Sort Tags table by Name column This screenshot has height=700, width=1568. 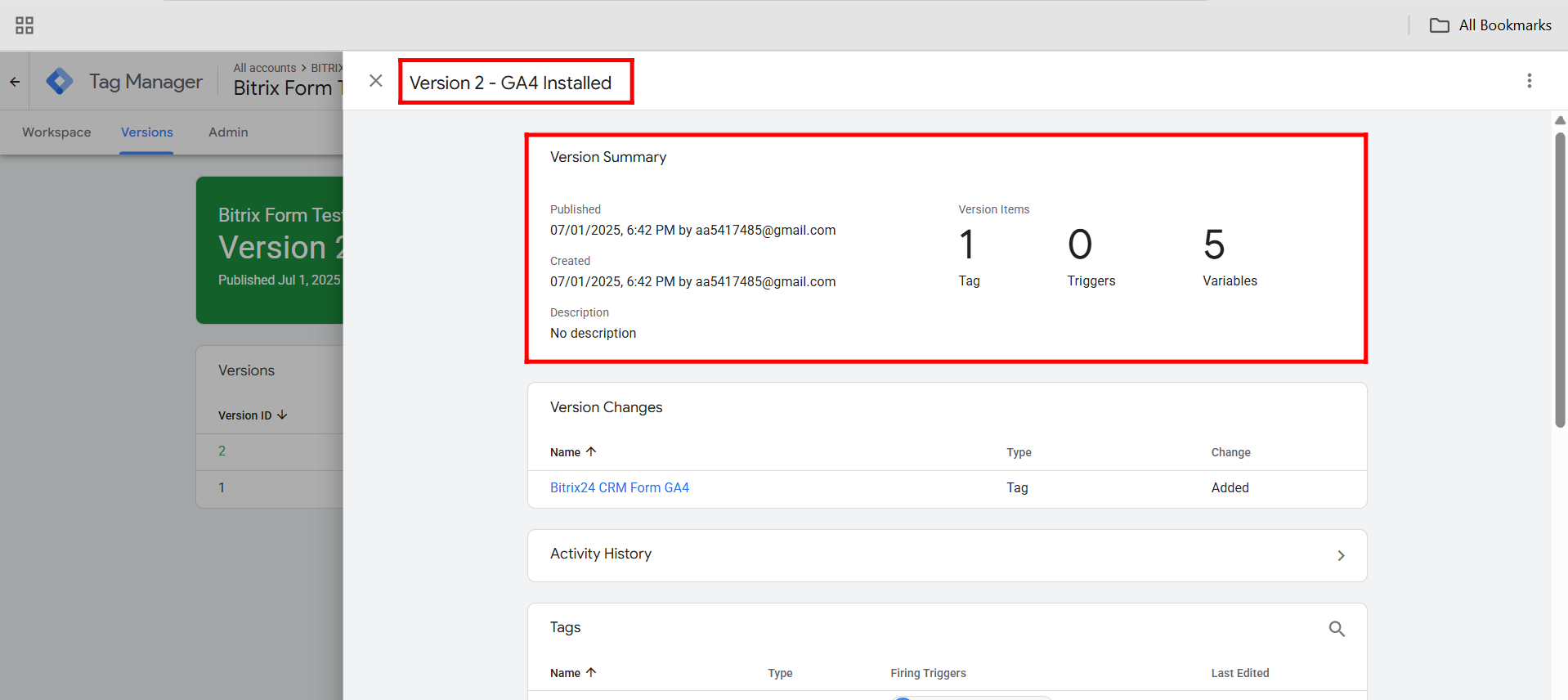pyautogui.click(x=573, y=673)
